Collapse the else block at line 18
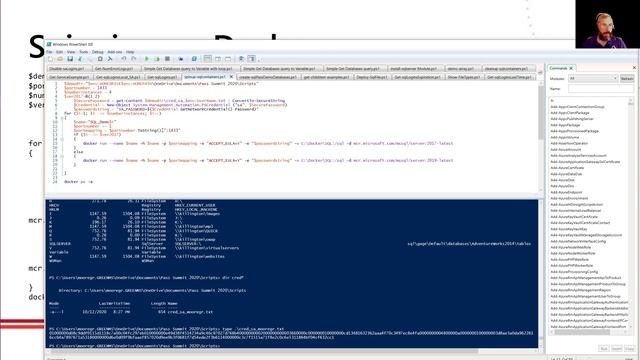Image resolution: width=640 pixels, height=360 pixels. 62,156
